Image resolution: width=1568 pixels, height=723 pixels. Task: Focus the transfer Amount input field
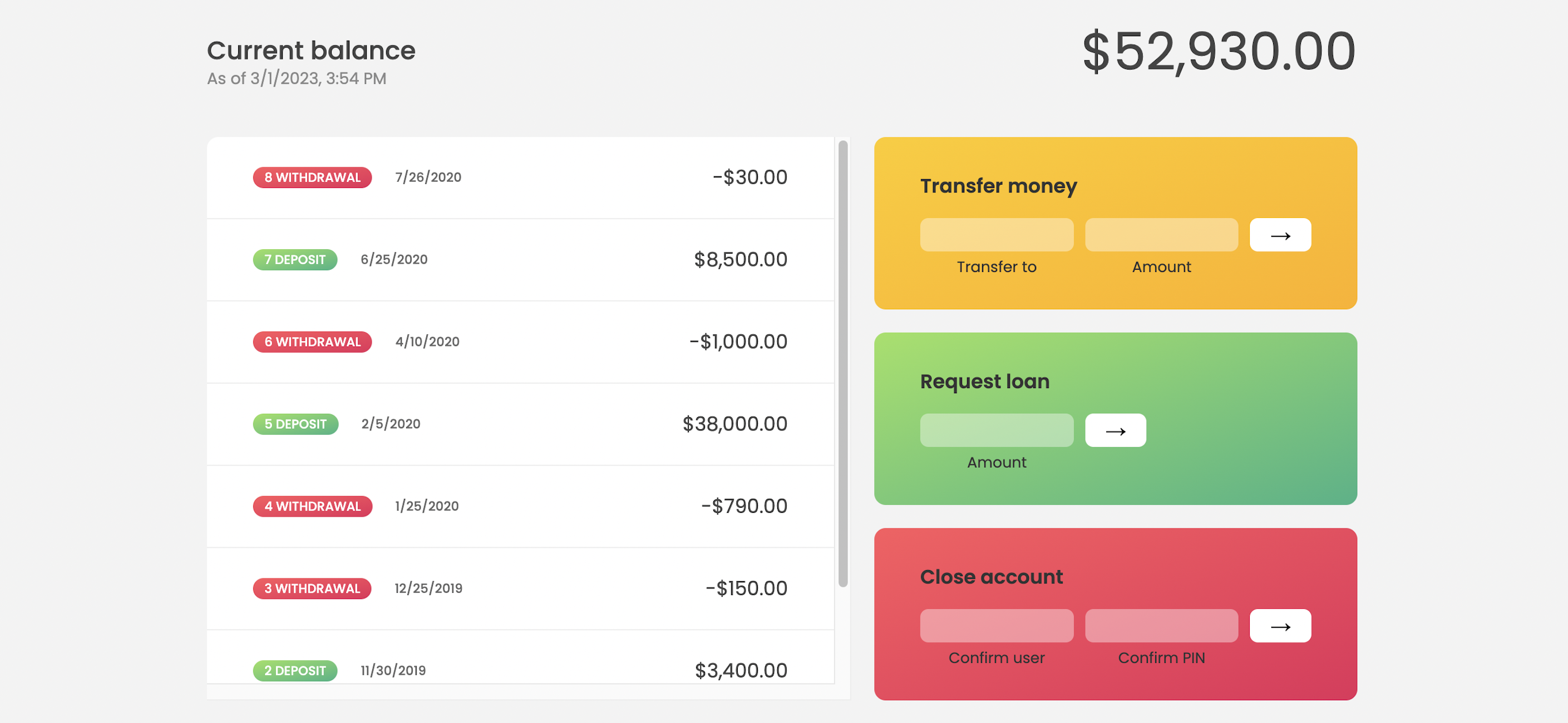tap(1161, 235)
